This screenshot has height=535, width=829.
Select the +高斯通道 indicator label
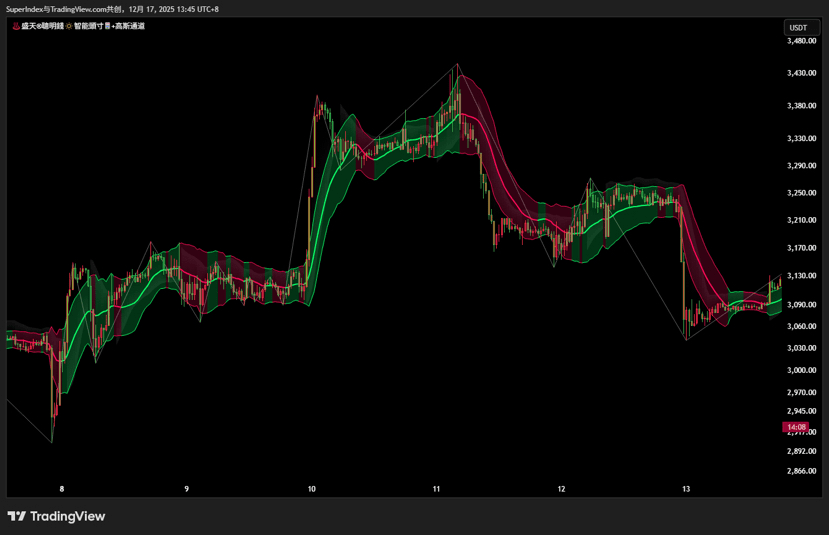coord(128,26)
